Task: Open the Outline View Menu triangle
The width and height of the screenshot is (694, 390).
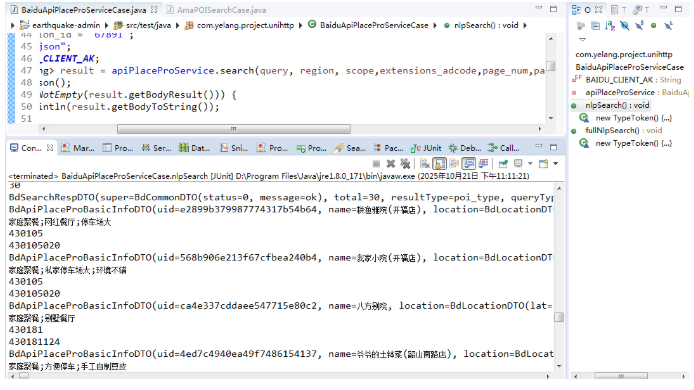Action: (582, 39)
